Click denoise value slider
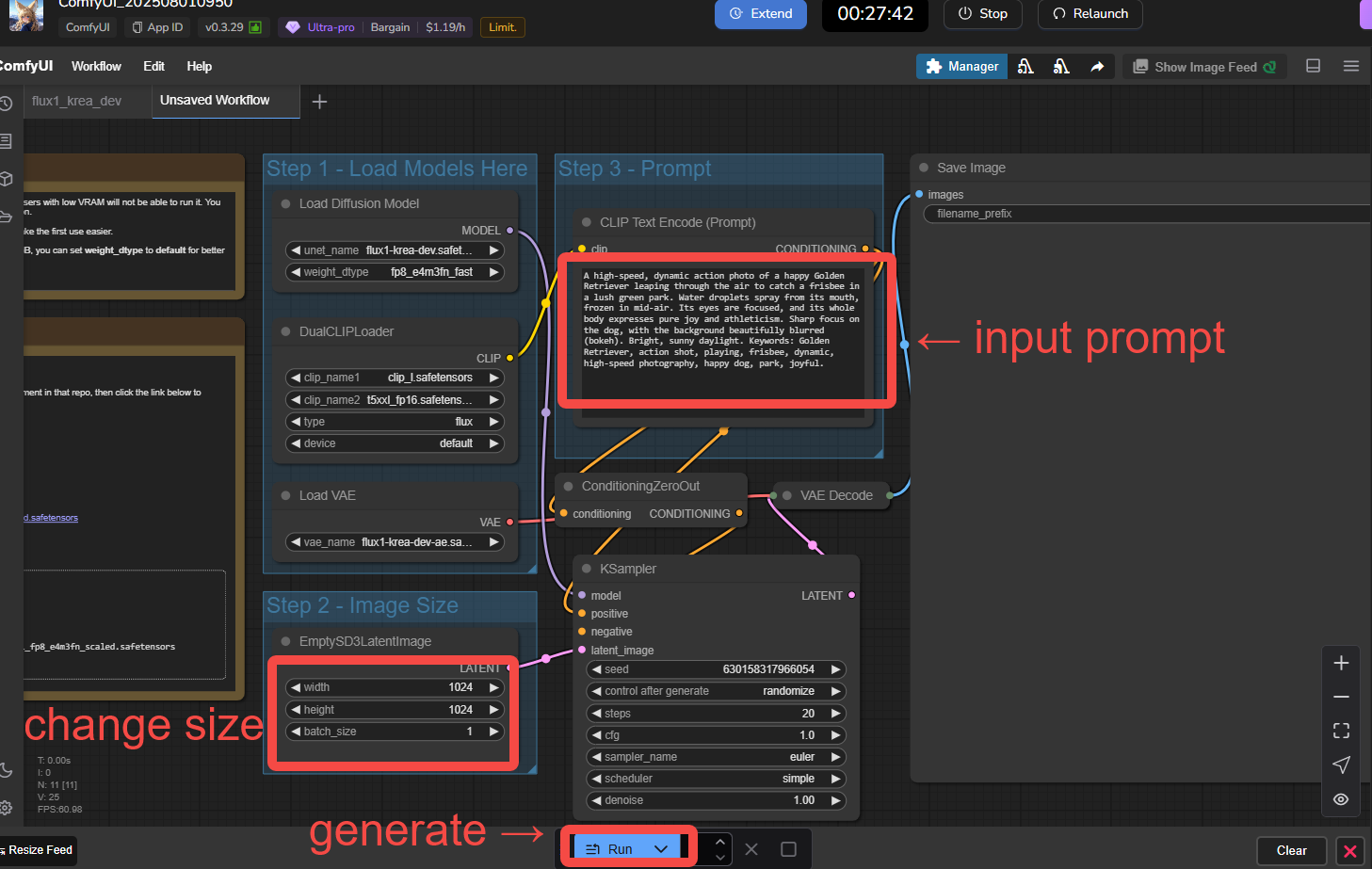Viewport: 1372px width, 869px height. pos(716,800)
